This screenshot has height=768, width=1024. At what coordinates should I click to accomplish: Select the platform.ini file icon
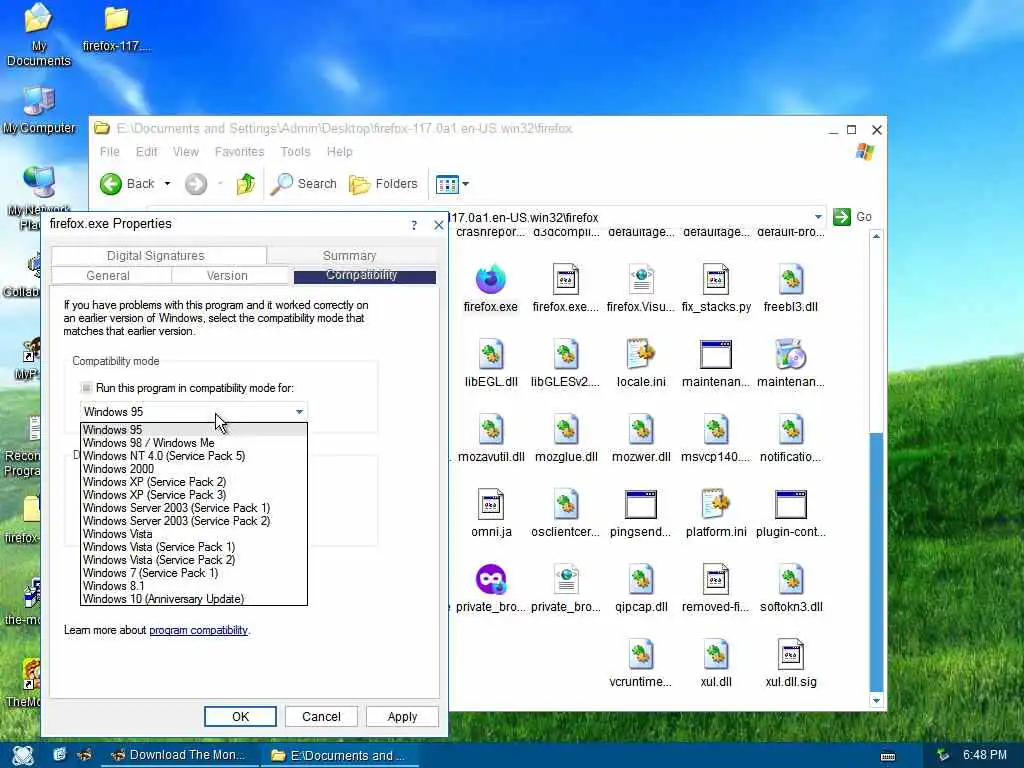coord(716,505)
